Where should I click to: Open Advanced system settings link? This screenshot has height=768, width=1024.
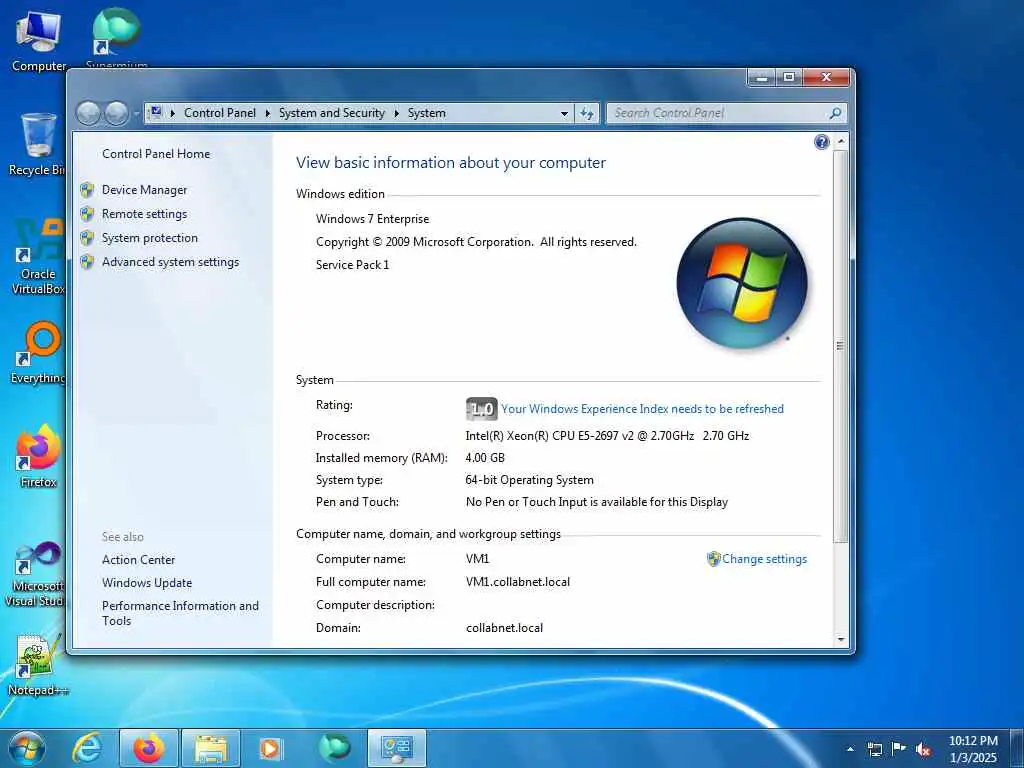click(x=170, y=262)
